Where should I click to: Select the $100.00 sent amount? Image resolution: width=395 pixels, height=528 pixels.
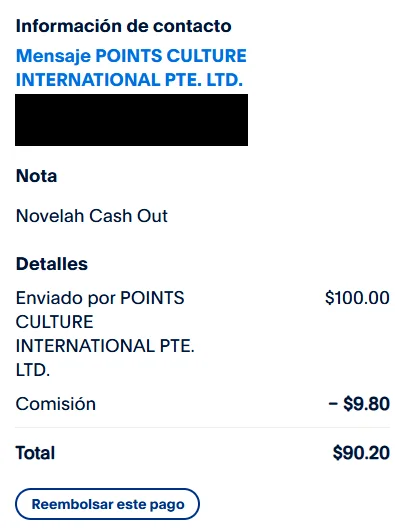357,298
